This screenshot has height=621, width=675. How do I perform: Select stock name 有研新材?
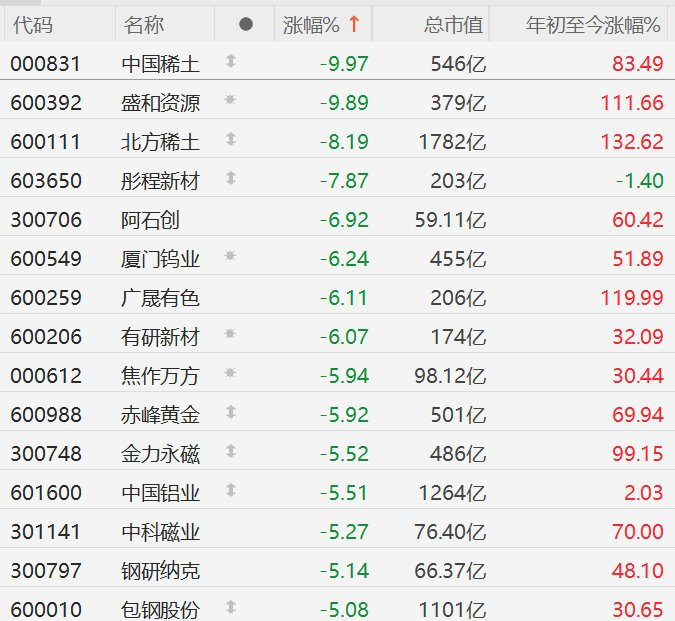point(161,337)
